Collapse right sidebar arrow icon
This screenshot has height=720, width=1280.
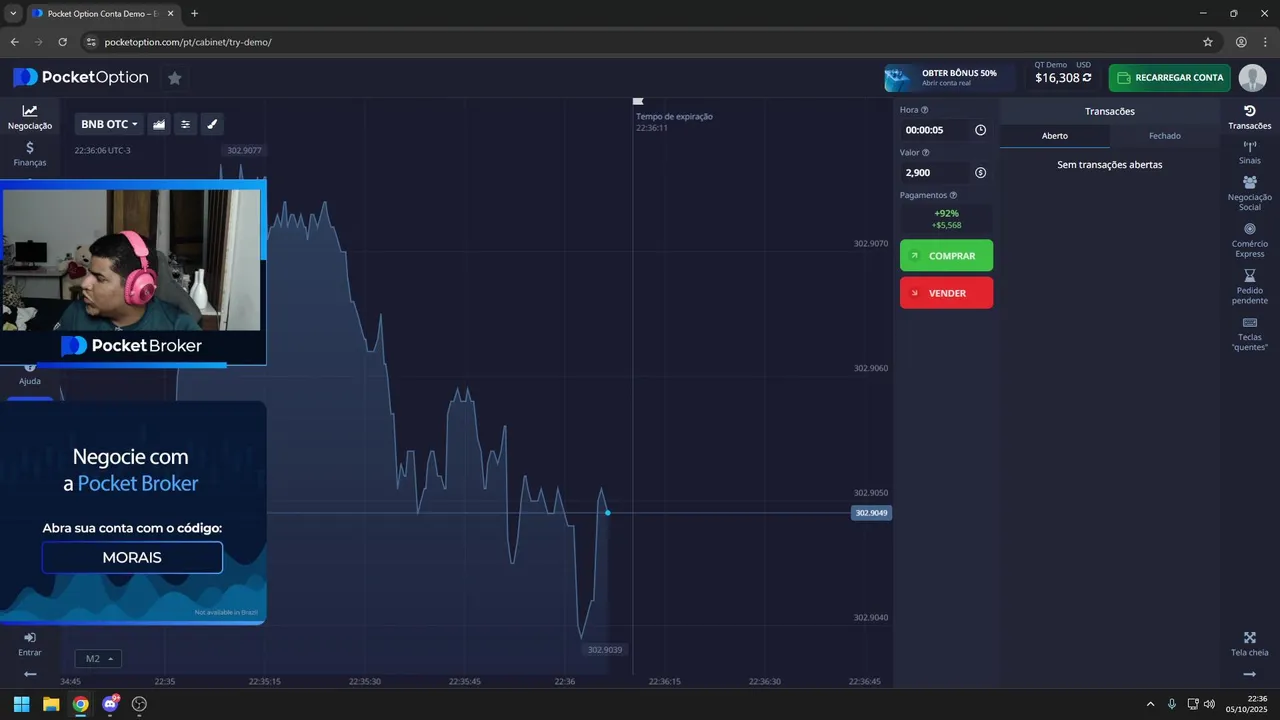[1250, 674]
